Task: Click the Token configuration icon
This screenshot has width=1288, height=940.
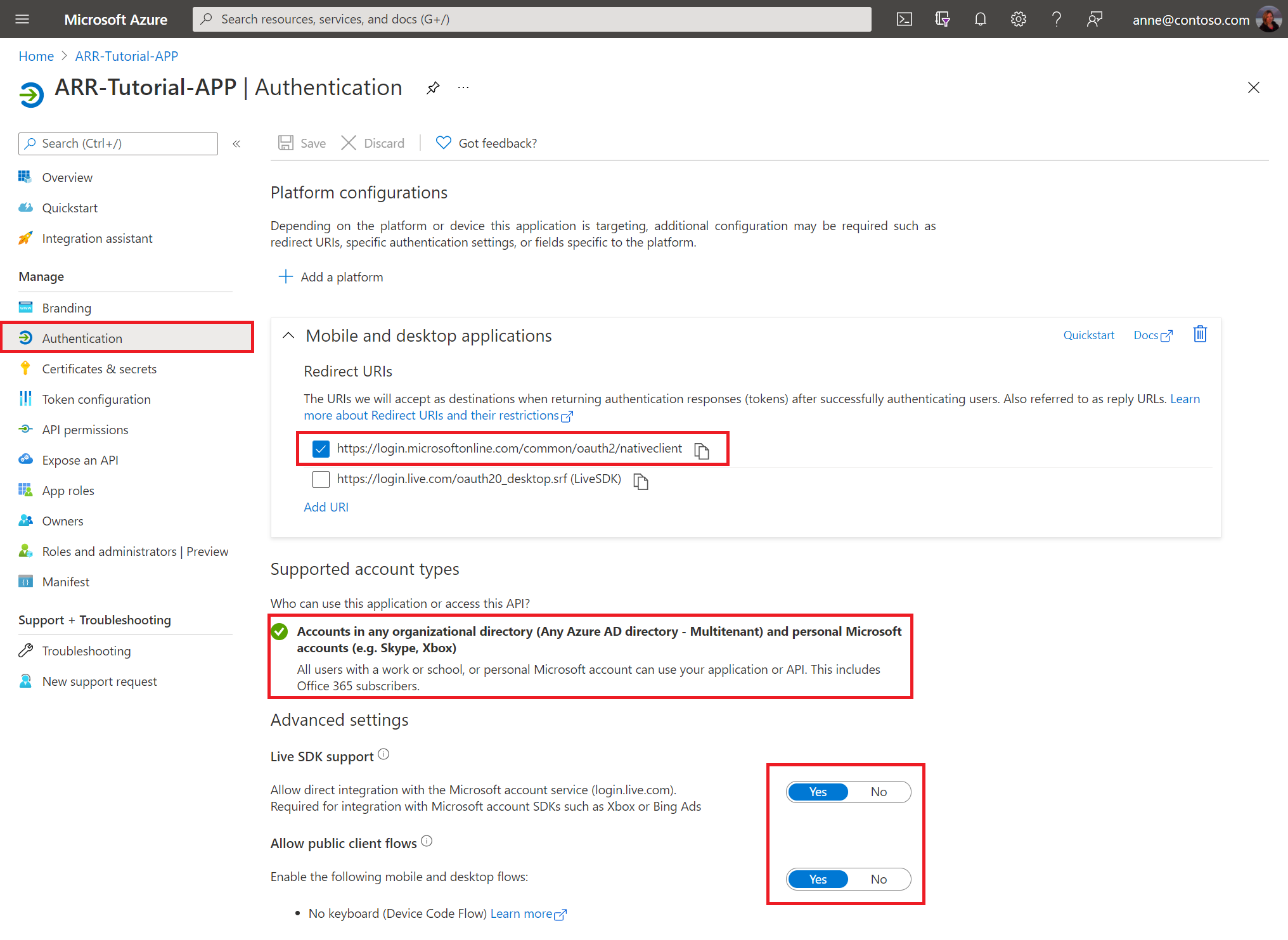Action: pos(27,399)
